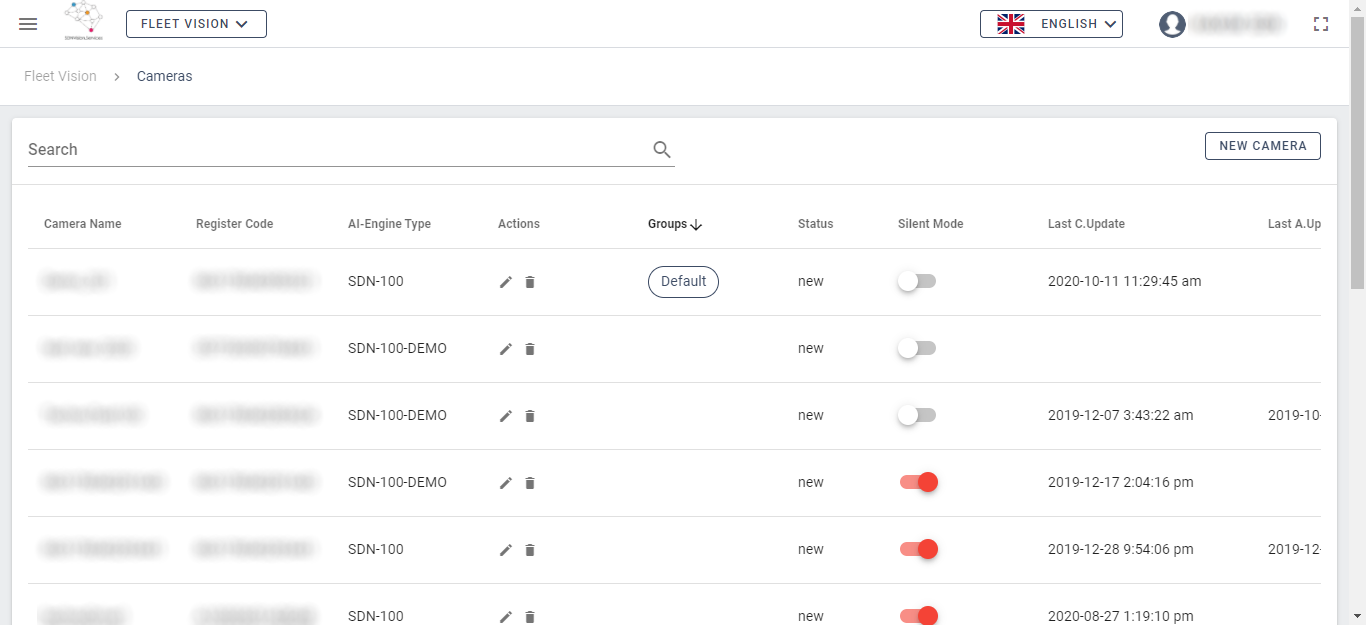Viewport: 1366px width, 625px height.
Task: Click the scrollbar down arrow
Action: point(1357,616)
